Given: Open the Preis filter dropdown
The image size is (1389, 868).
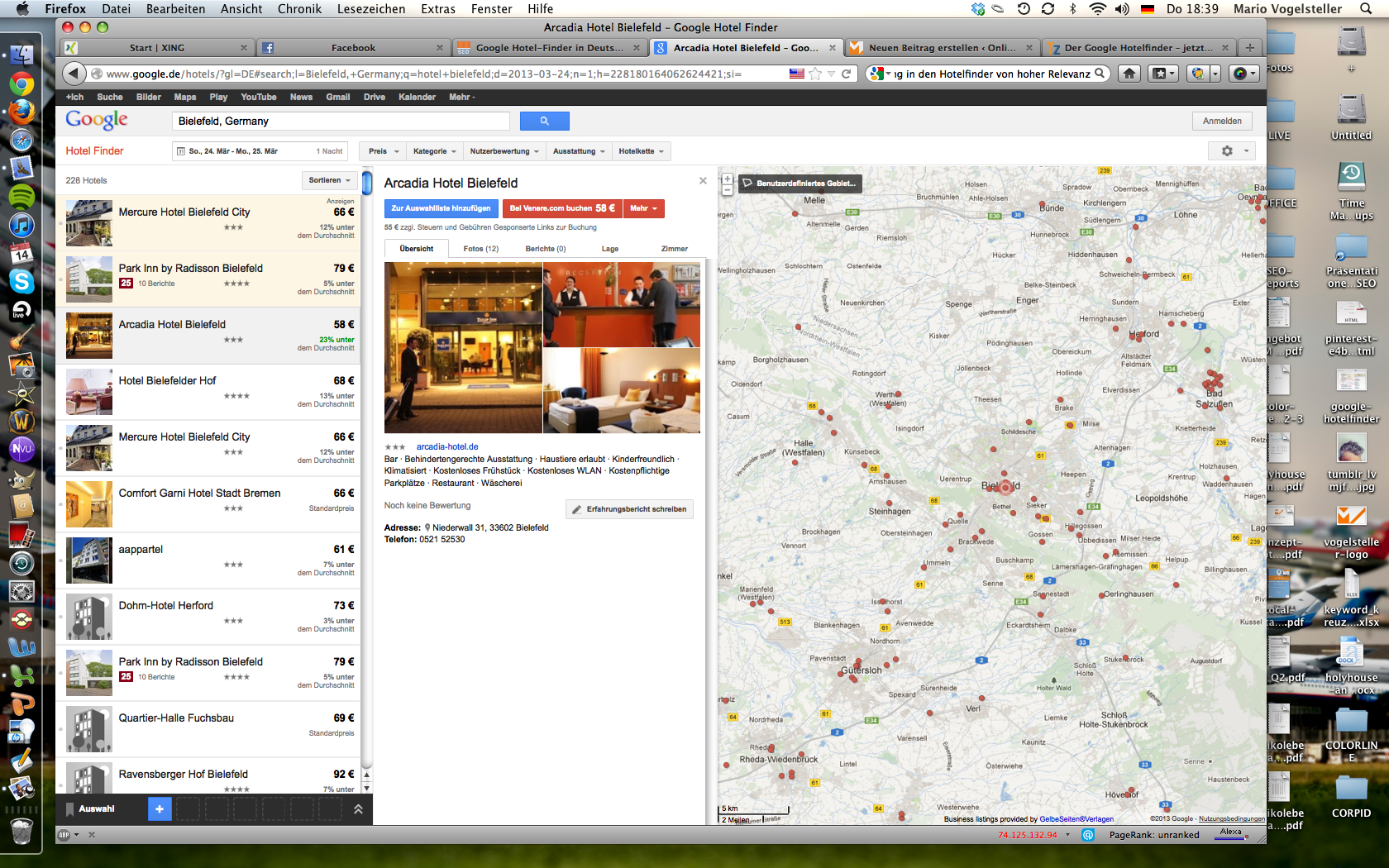Looking at the screenshot, I should point(384,151).
